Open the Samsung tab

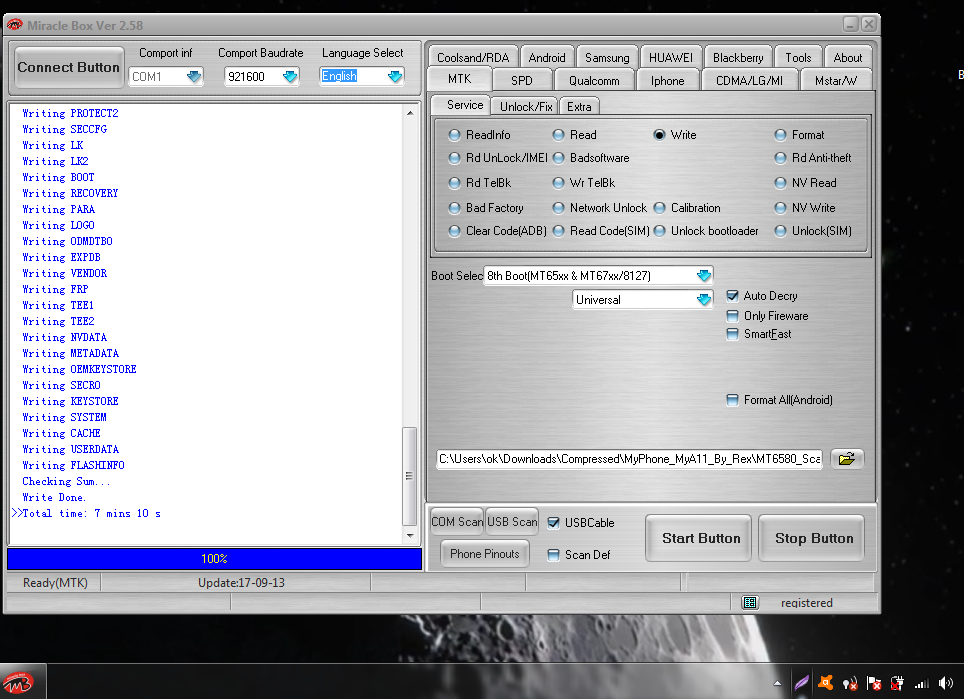(607, 57)
